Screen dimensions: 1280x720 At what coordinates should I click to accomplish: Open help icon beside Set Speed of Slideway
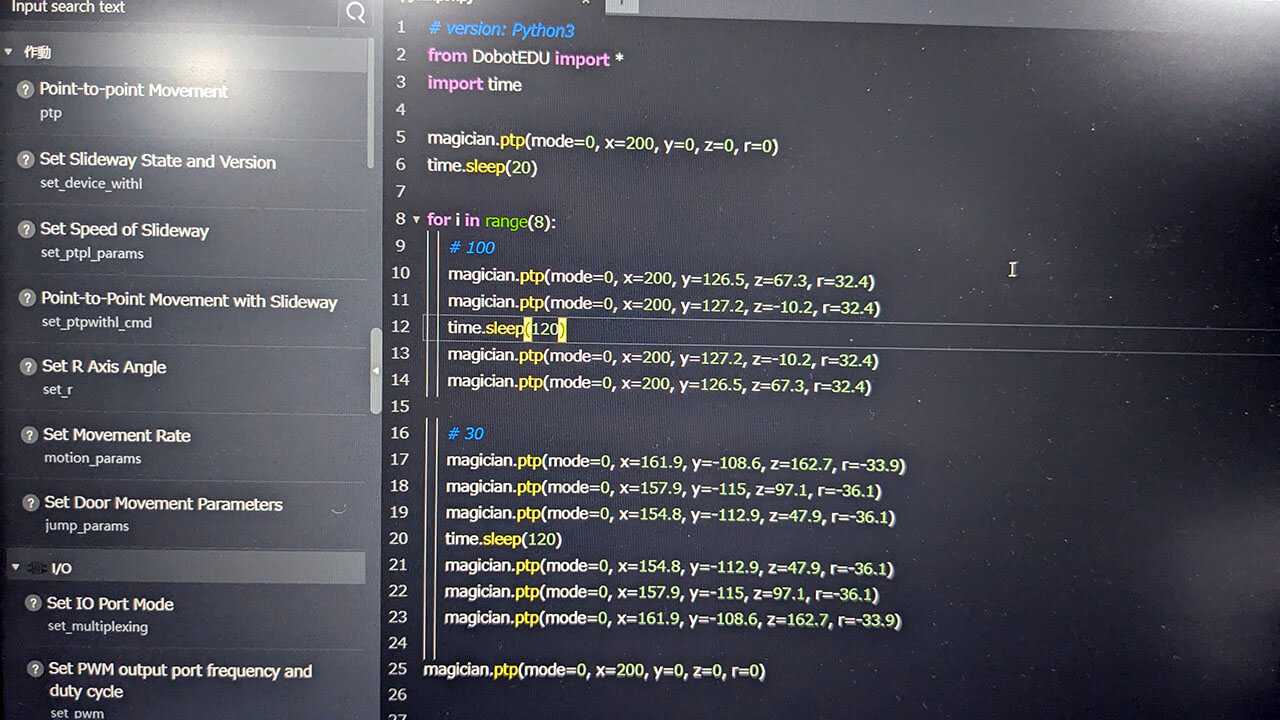(x=27, y=229)
